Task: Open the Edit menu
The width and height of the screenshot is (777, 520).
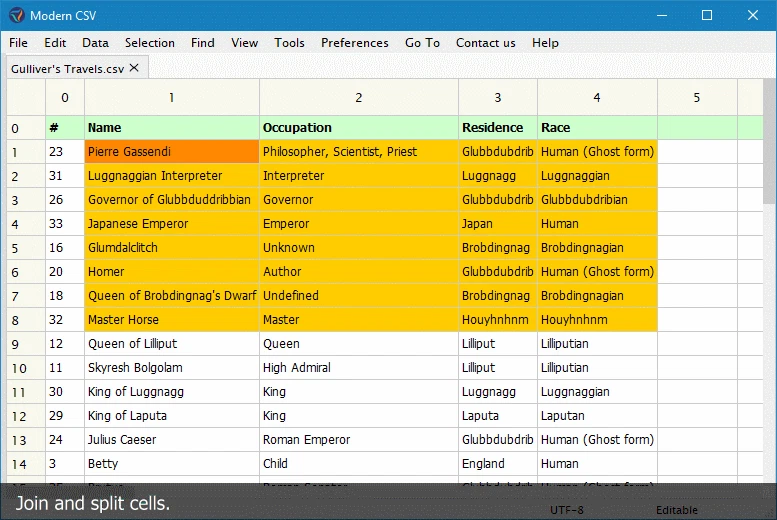Action: pos(55,43)
